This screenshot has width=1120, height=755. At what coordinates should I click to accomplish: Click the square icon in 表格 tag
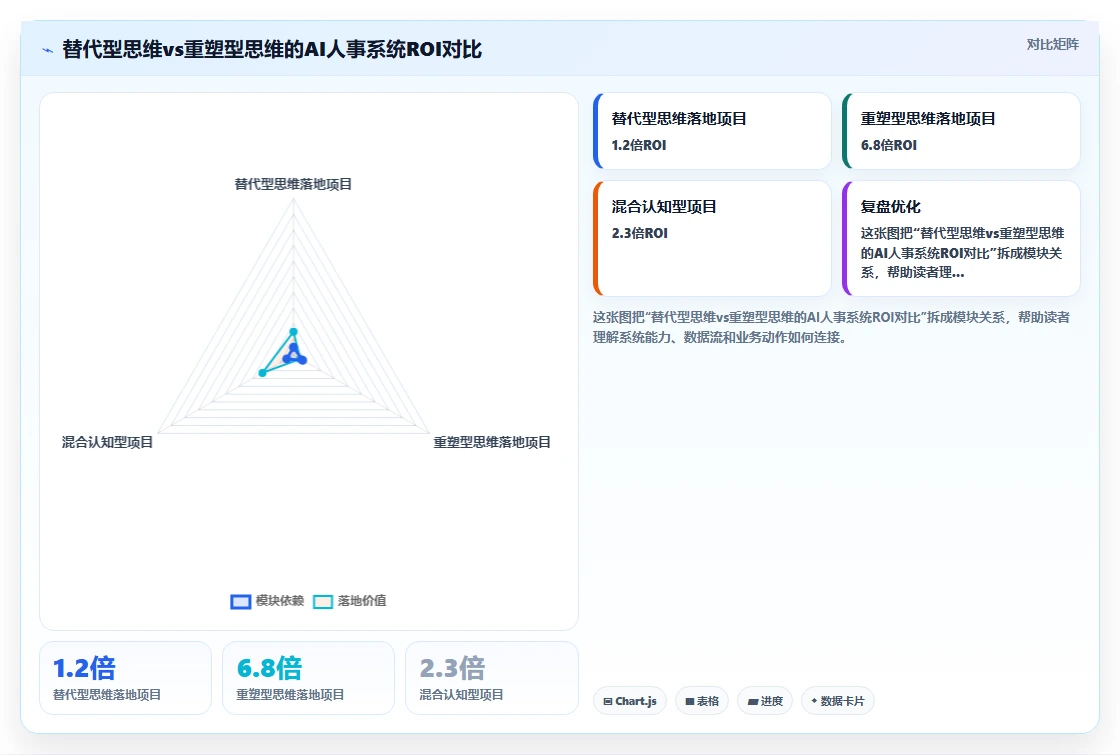point(690,701)
